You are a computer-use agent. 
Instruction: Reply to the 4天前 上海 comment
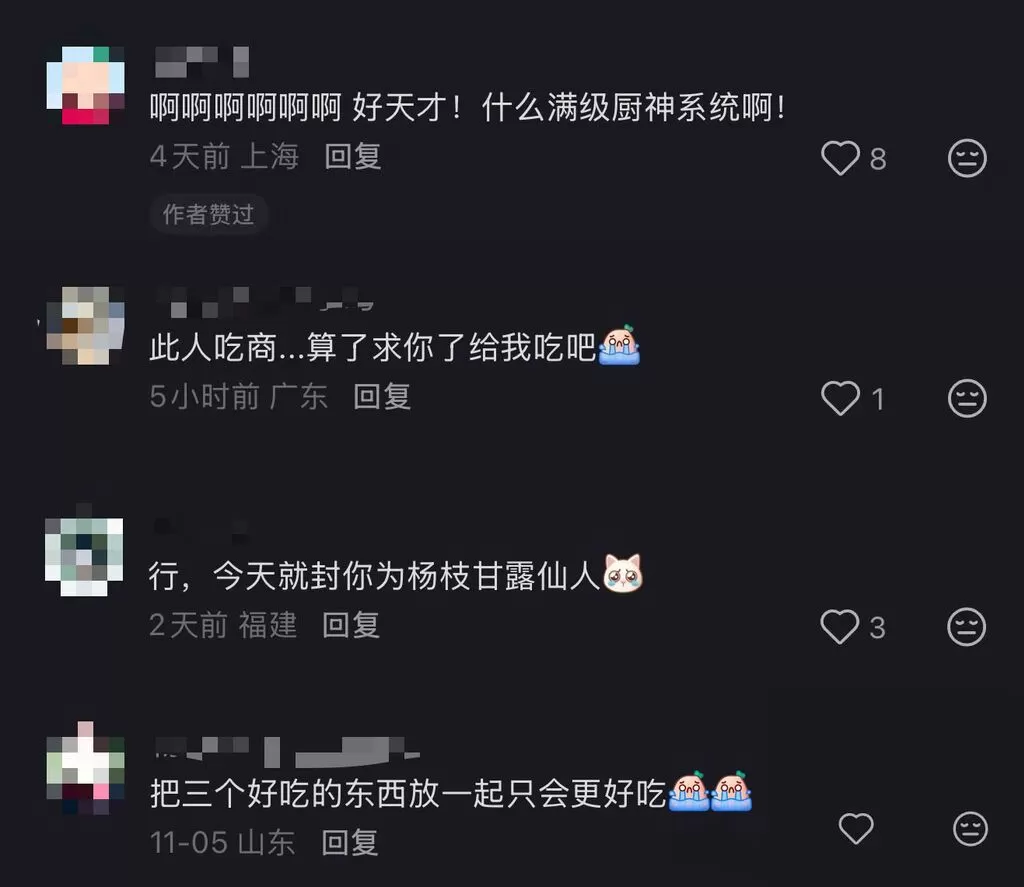(353, 157)
